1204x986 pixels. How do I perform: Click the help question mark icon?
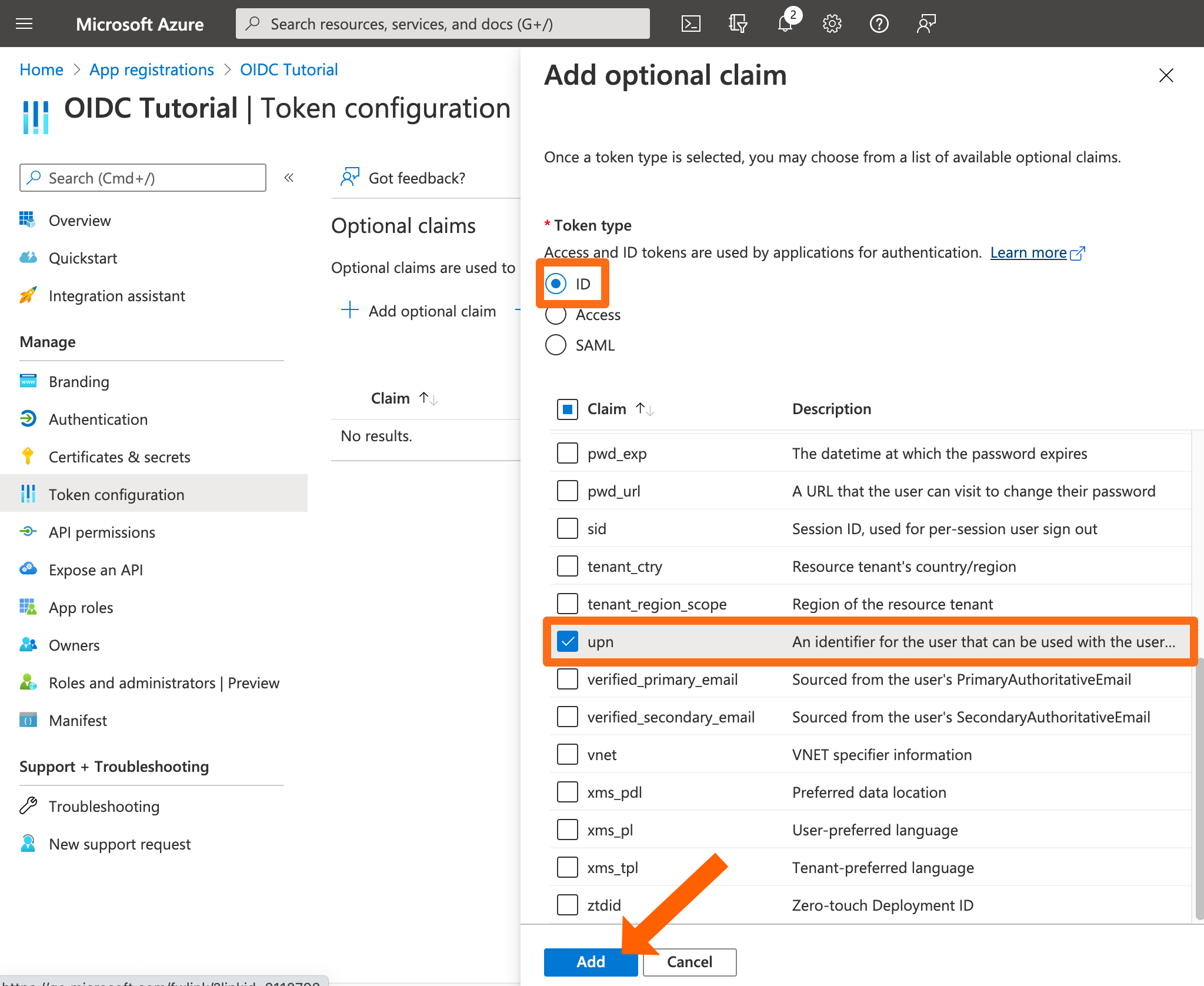click(879, 24)
